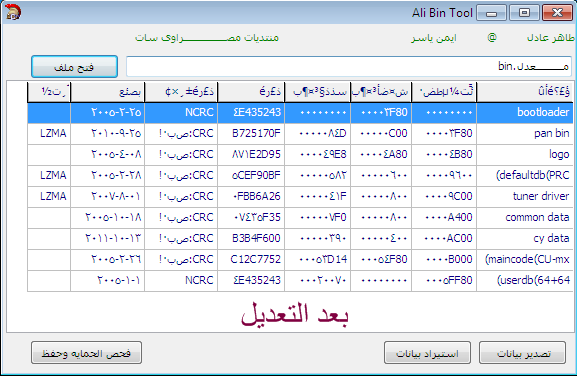
Task: Click the فحص الحمايه وحفظ button
Action: (86, 353)
